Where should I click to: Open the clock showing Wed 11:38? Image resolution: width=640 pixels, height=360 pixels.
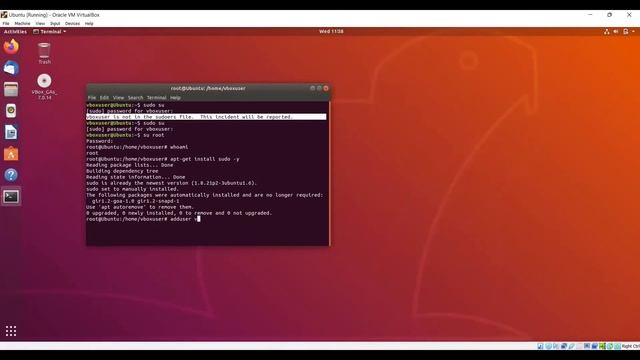(x=331, y=31)
